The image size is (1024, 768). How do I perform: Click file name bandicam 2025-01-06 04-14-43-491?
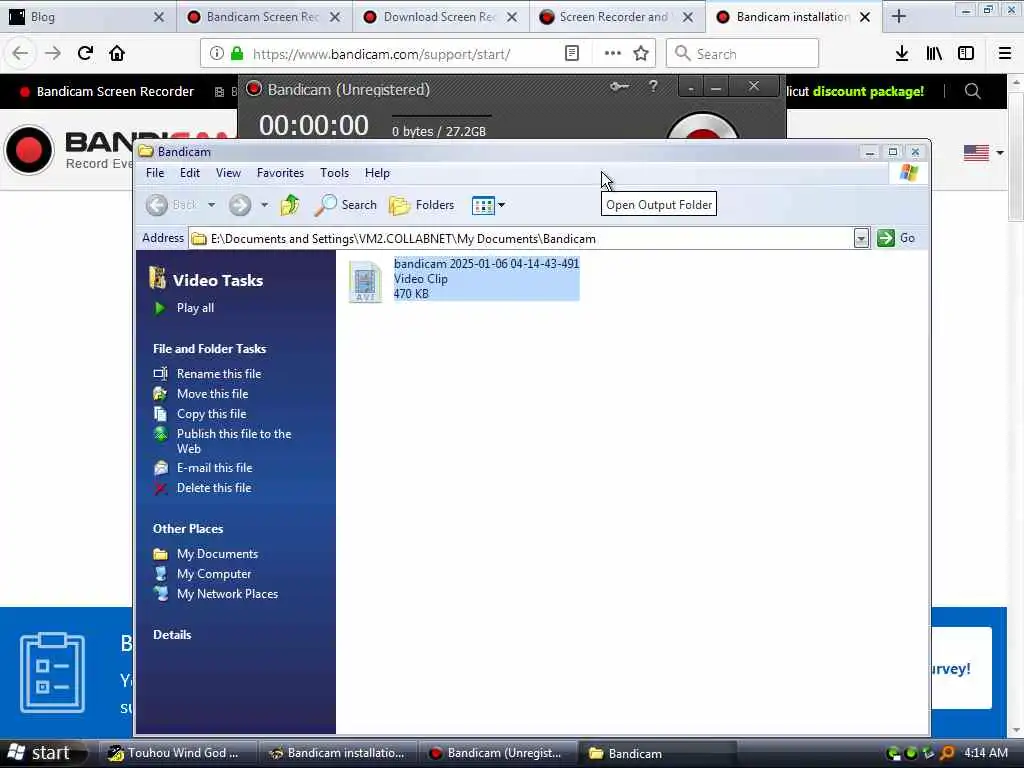487,264
